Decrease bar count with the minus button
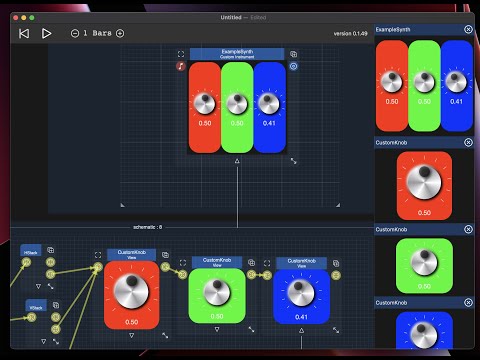Image resolution: width=480 pixels, height=360 pixels. click(75, 33)
